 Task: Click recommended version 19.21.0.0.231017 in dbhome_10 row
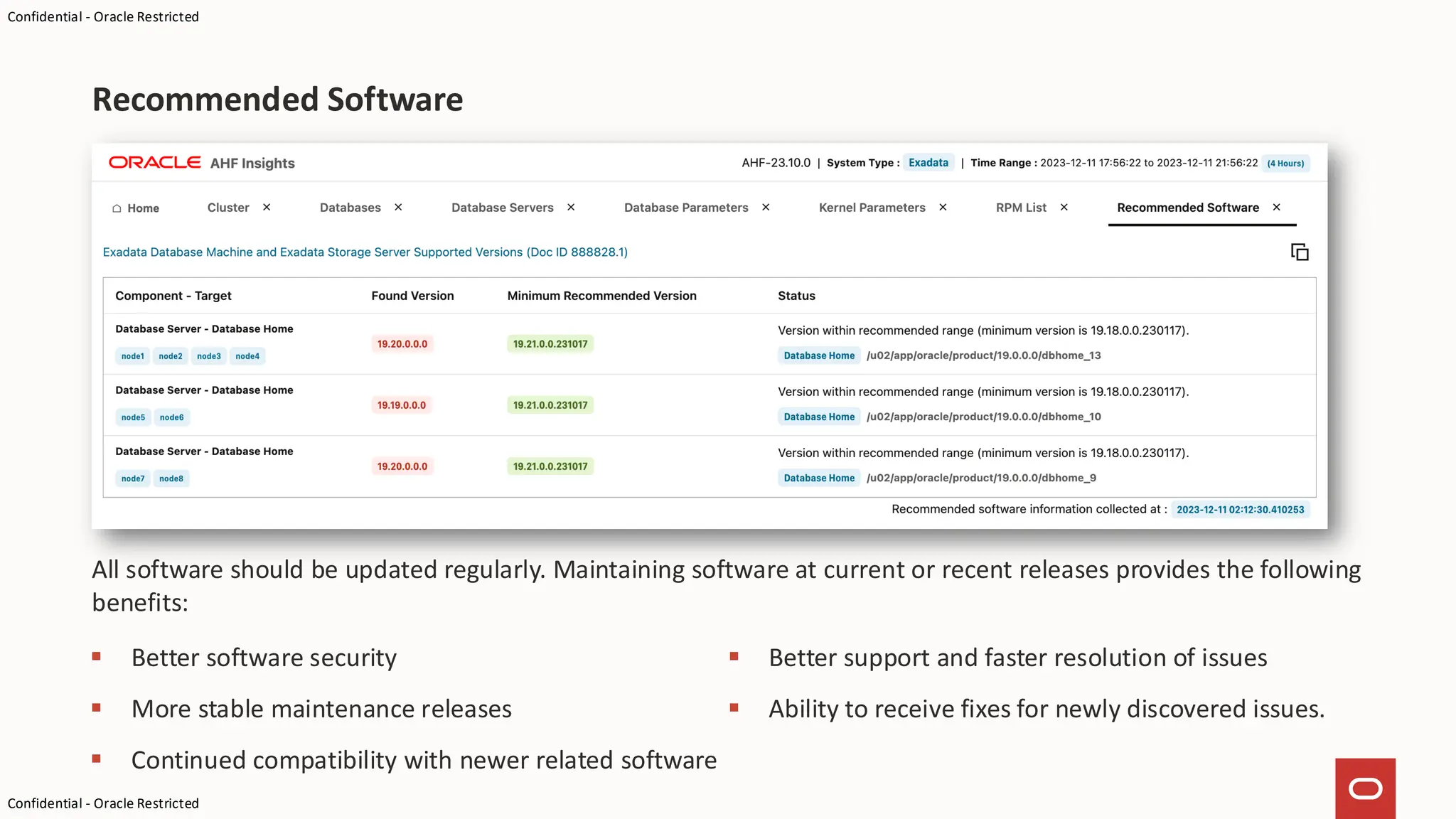[550, 405]
